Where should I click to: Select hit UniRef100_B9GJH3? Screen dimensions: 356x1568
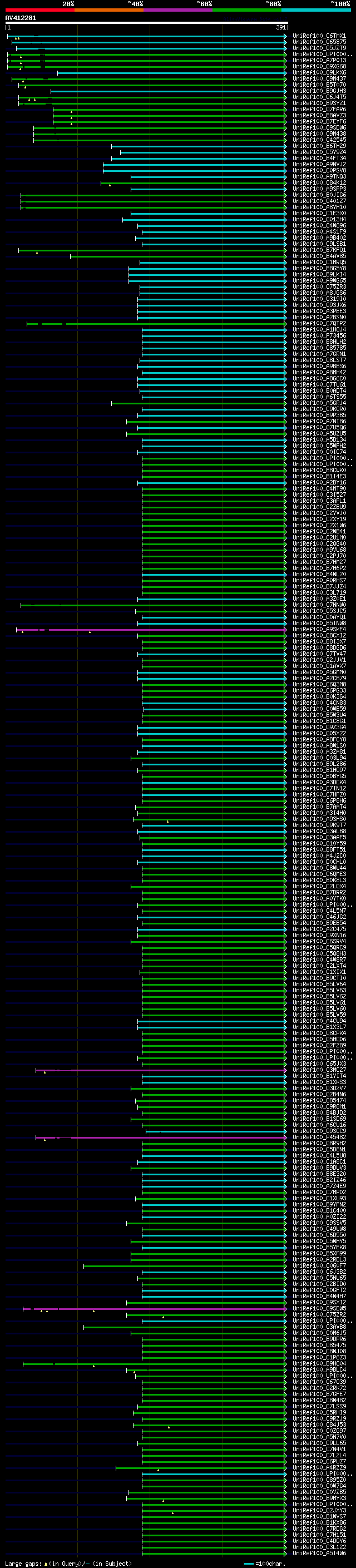pos(319,91)
